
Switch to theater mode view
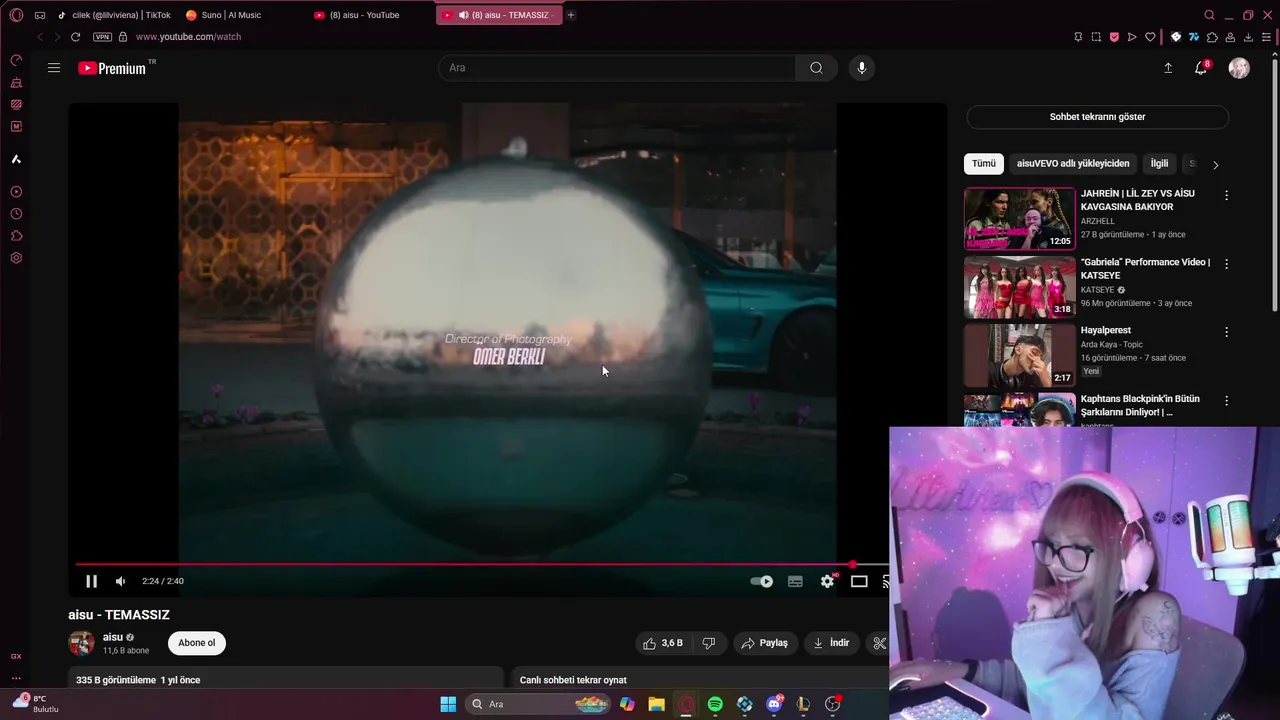pyautogui.click(x=859, y=581)
